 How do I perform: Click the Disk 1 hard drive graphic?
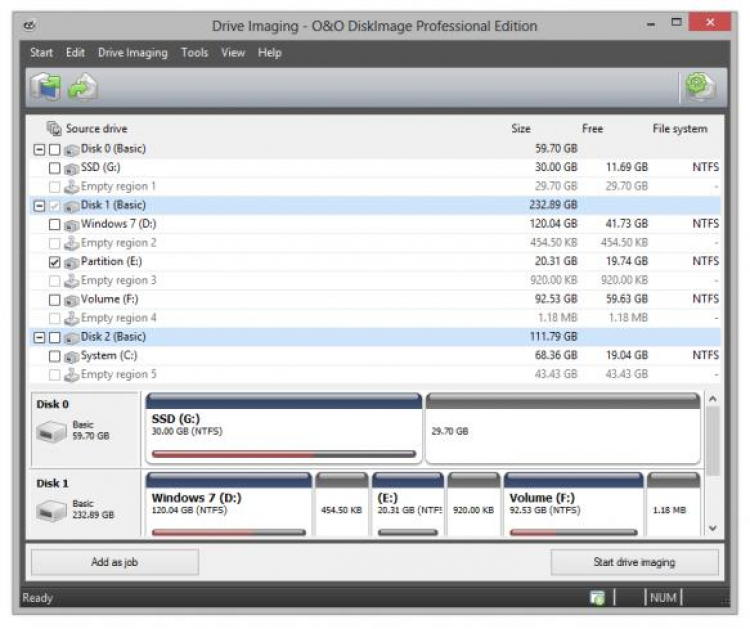[x=51, y=510]
